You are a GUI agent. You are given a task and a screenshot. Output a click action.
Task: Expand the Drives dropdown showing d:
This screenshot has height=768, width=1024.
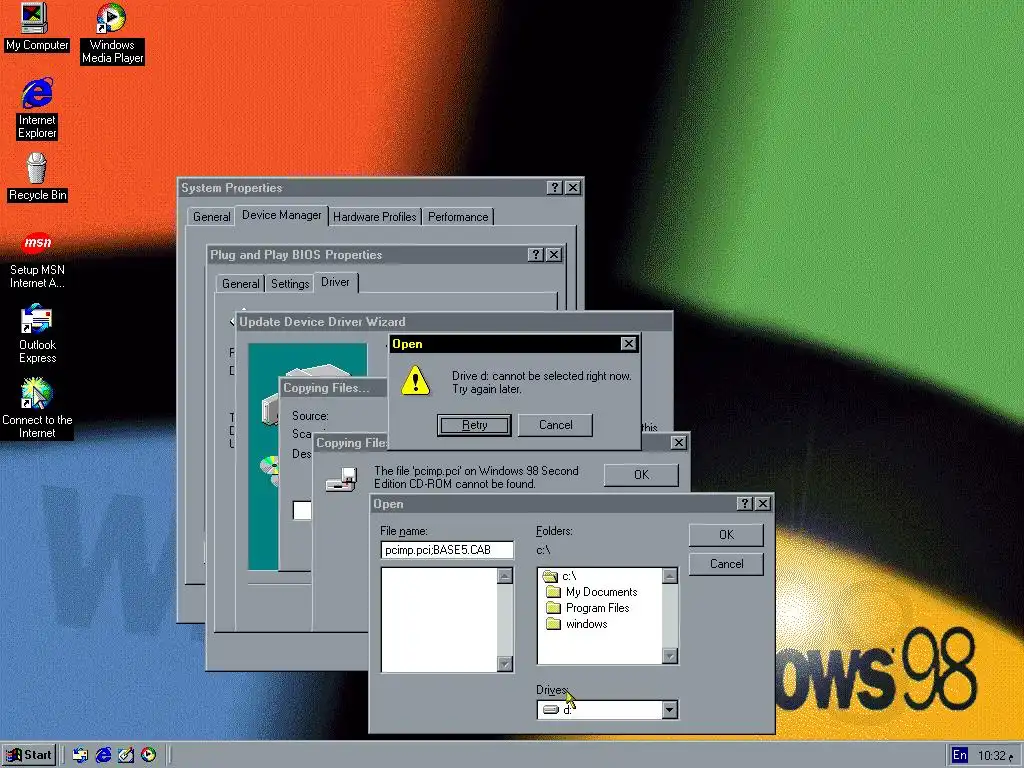pos(669,710)
